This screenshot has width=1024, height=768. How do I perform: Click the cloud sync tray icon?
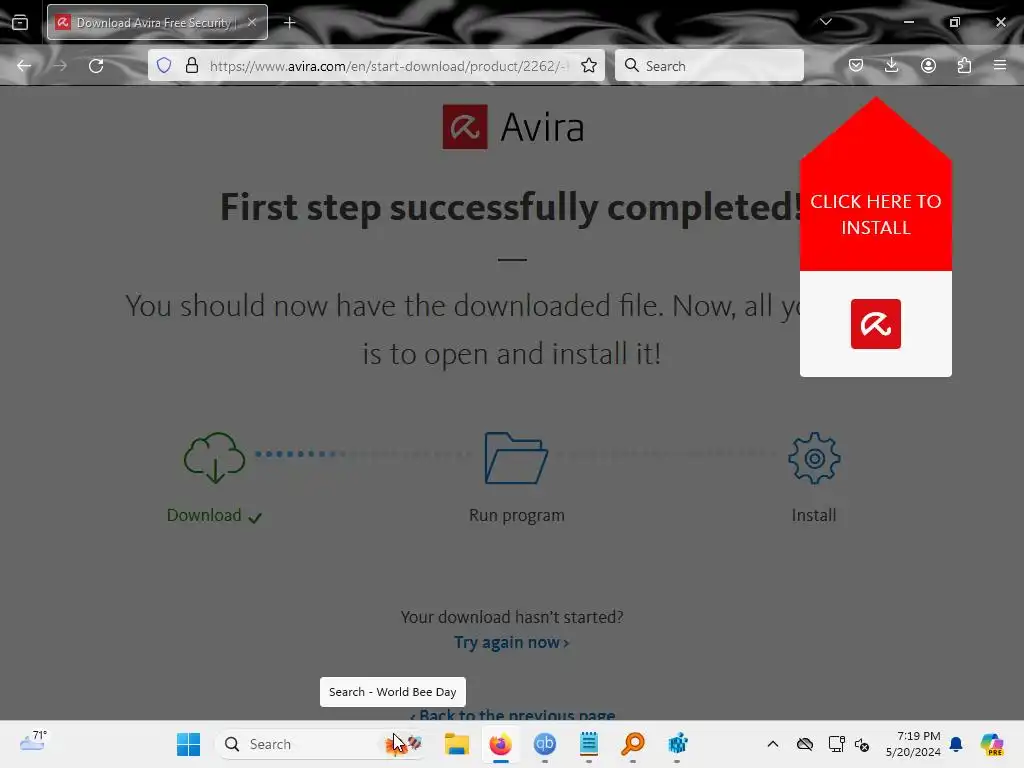pyautogui.click(x=805, y=744)
